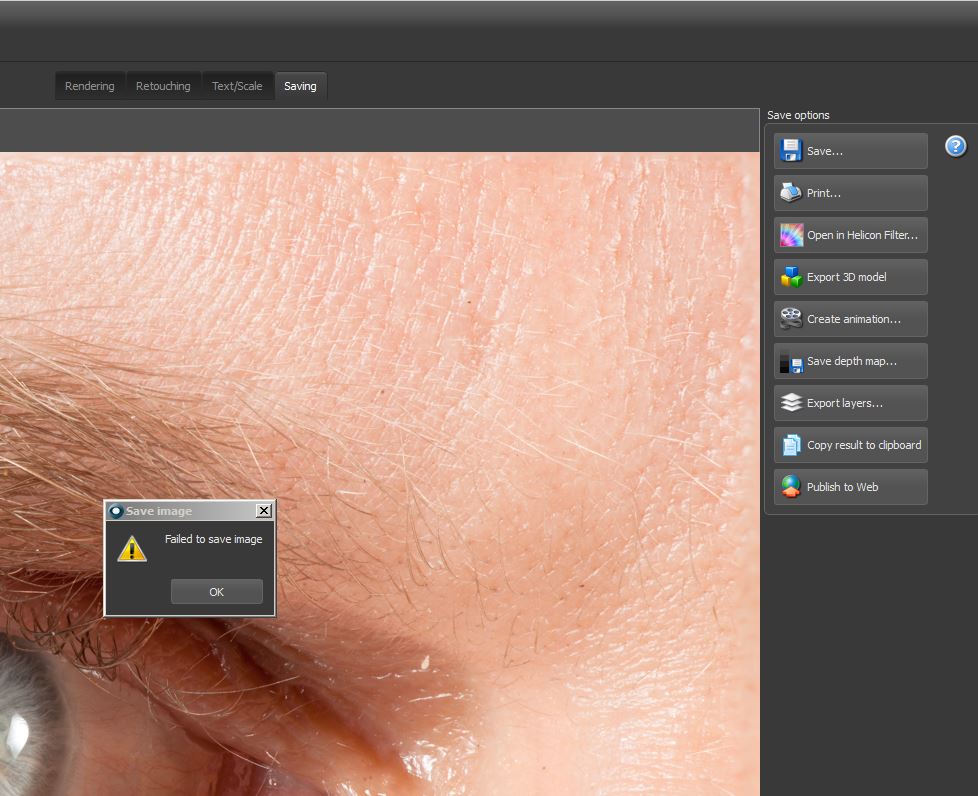
Task: Click the printer icon beside Print
Action: coord(791,193)
